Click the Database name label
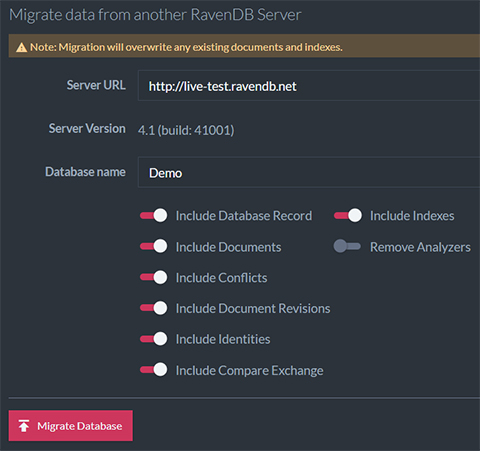The width and height of the screenshot is (480, 451). pos(85,172)
